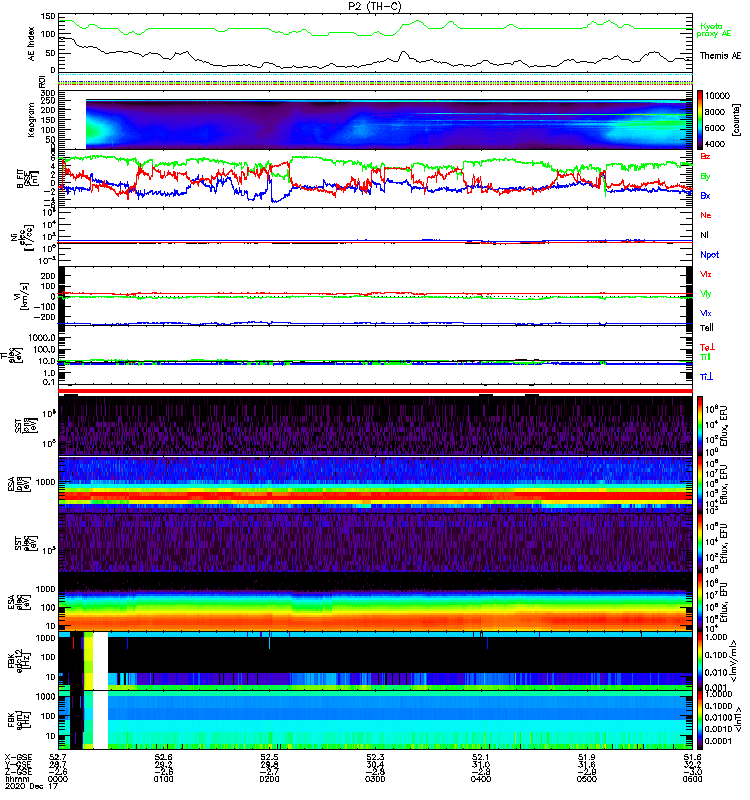Click the '0100' time tick label
Viewport: 750px width, 800px height.
coord(163,779)
